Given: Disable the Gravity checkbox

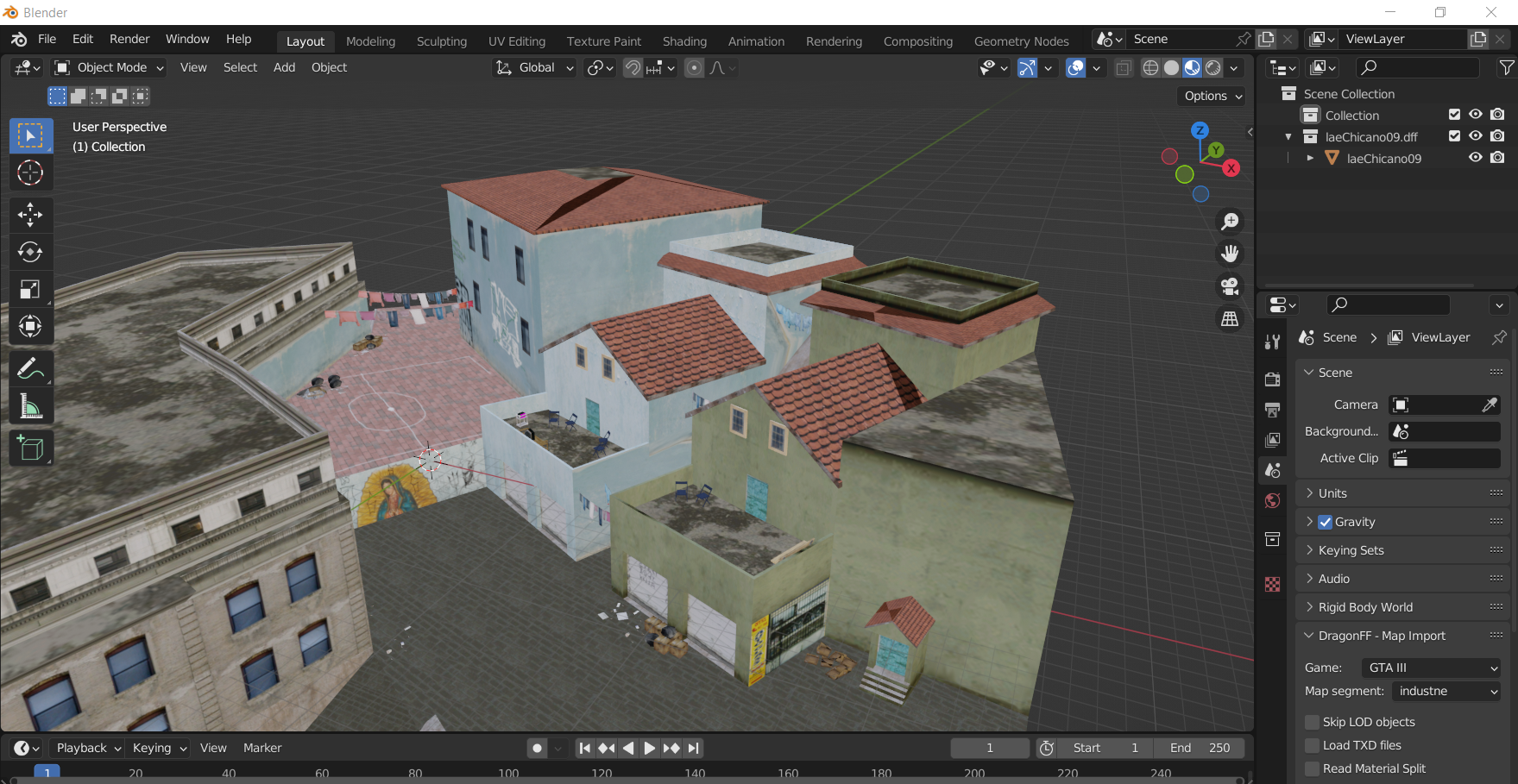Looking at the screenshot, I should click(x=1326, y=522).
